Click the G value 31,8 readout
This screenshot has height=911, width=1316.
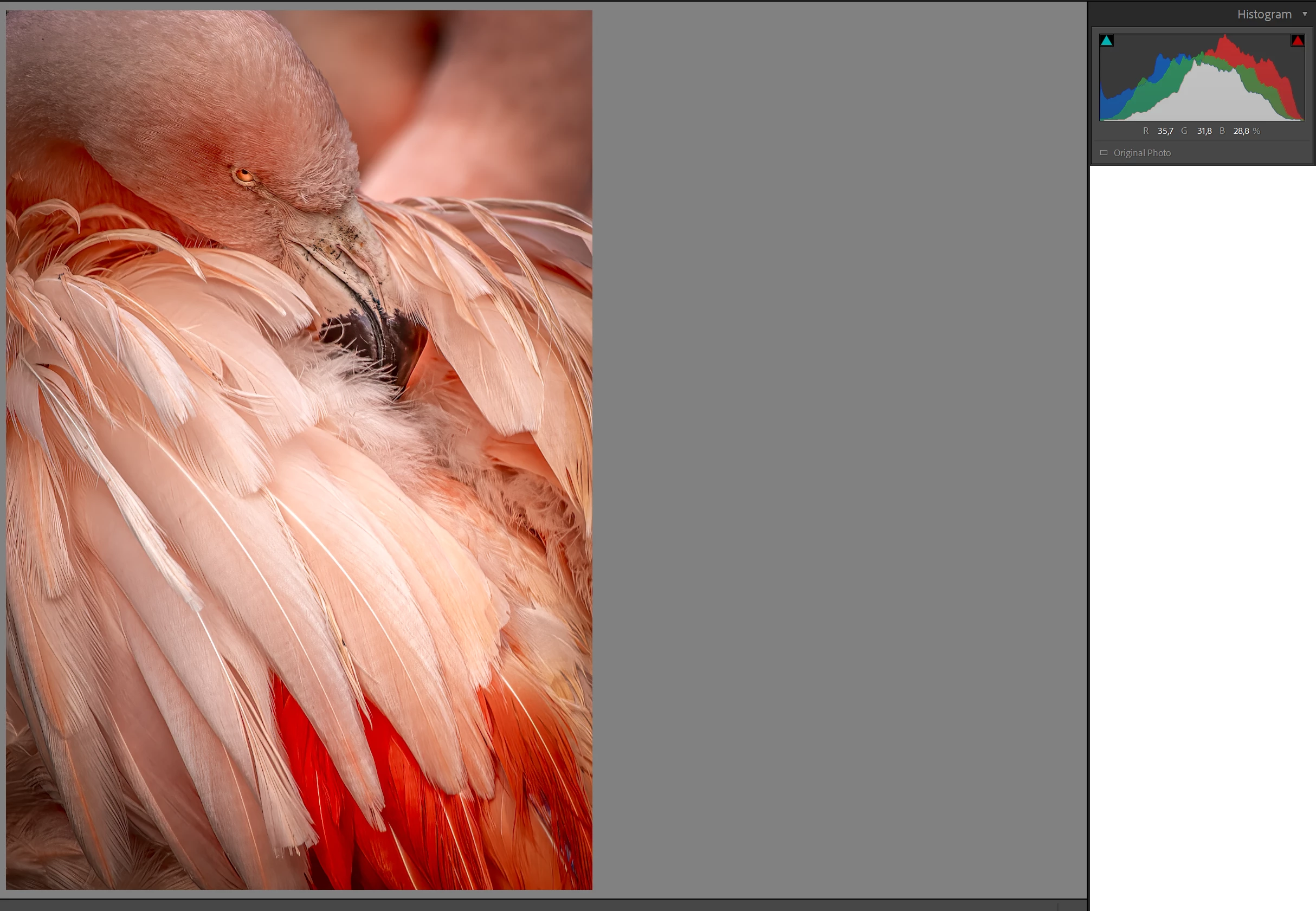[x=1204, y=131]
